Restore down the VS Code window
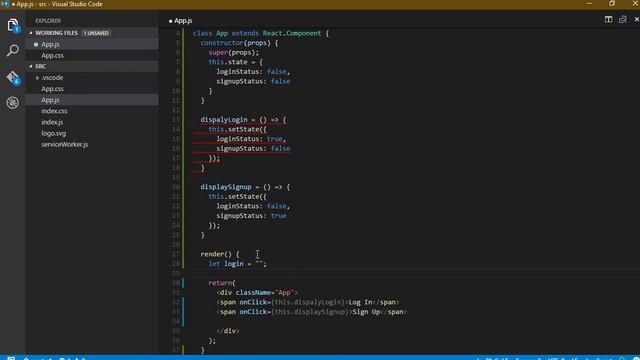The width and height of the screenshot is (640, 360). [x=611, y=4]
